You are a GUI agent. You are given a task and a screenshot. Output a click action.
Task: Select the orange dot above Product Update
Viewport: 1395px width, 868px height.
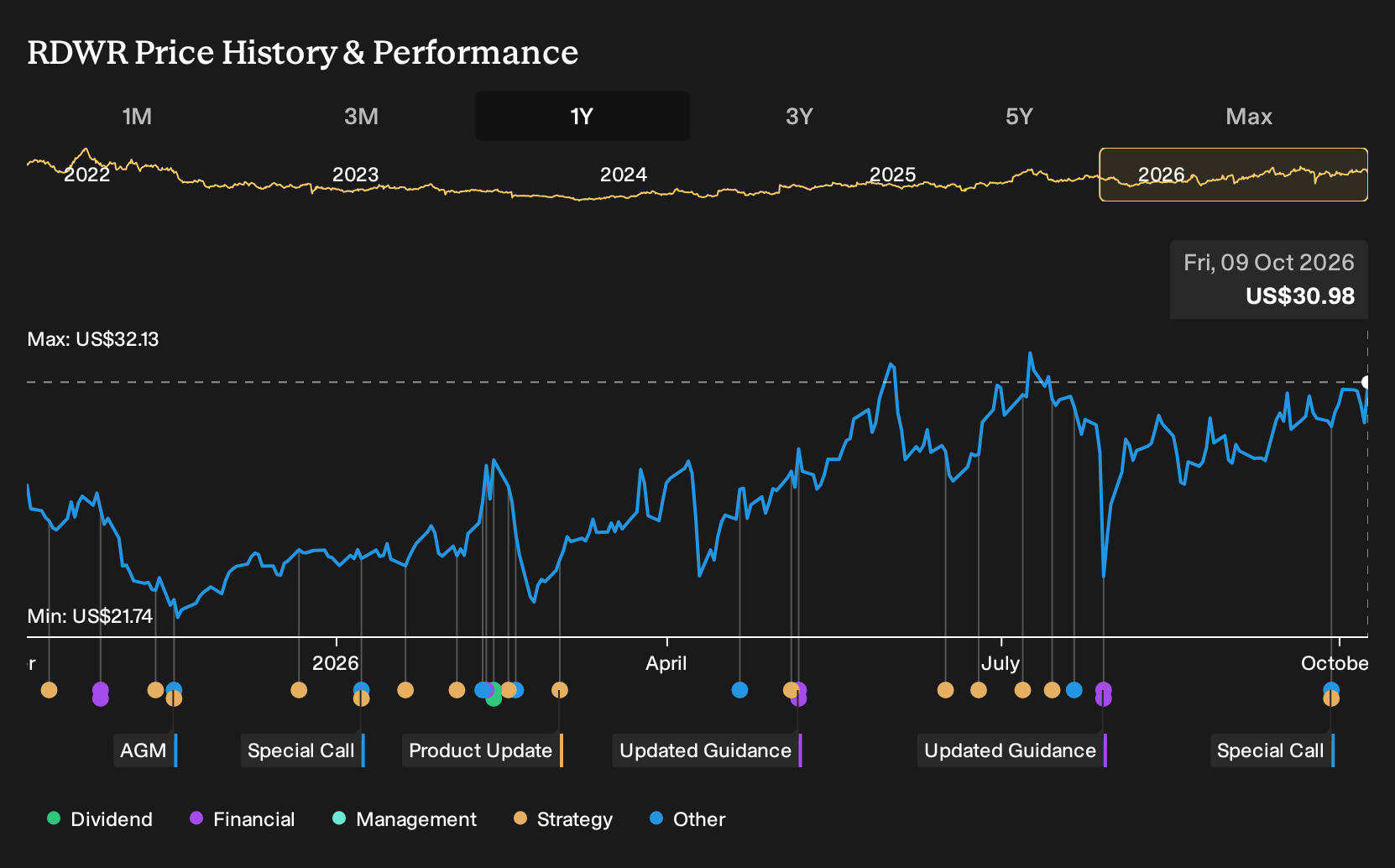click(x=560, y=690)
